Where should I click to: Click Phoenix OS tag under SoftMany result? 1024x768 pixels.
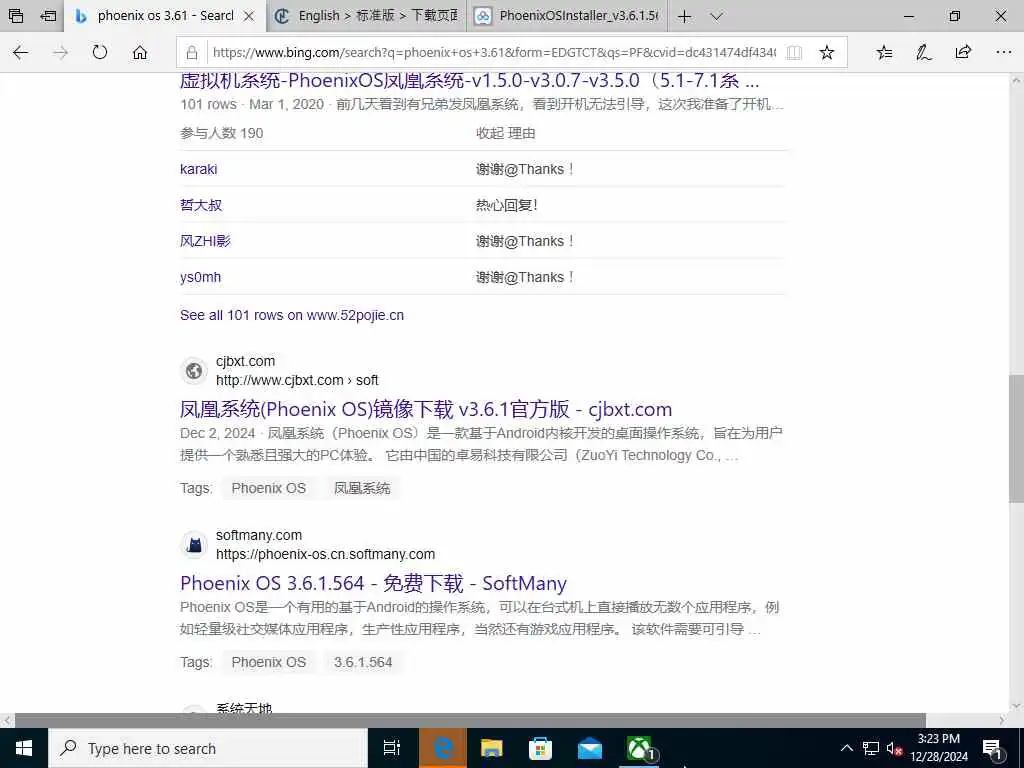click(x=268, y=662)
